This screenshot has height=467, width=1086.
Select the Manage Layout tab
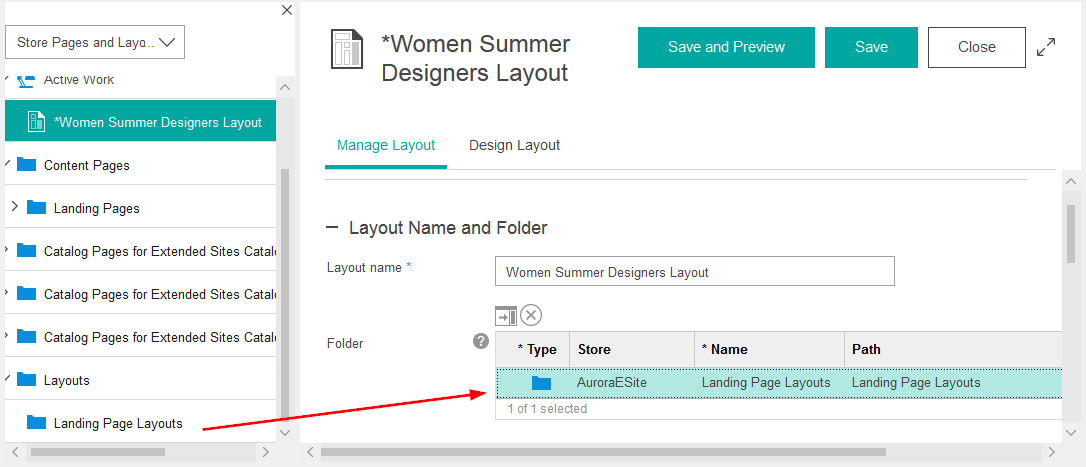386,145
